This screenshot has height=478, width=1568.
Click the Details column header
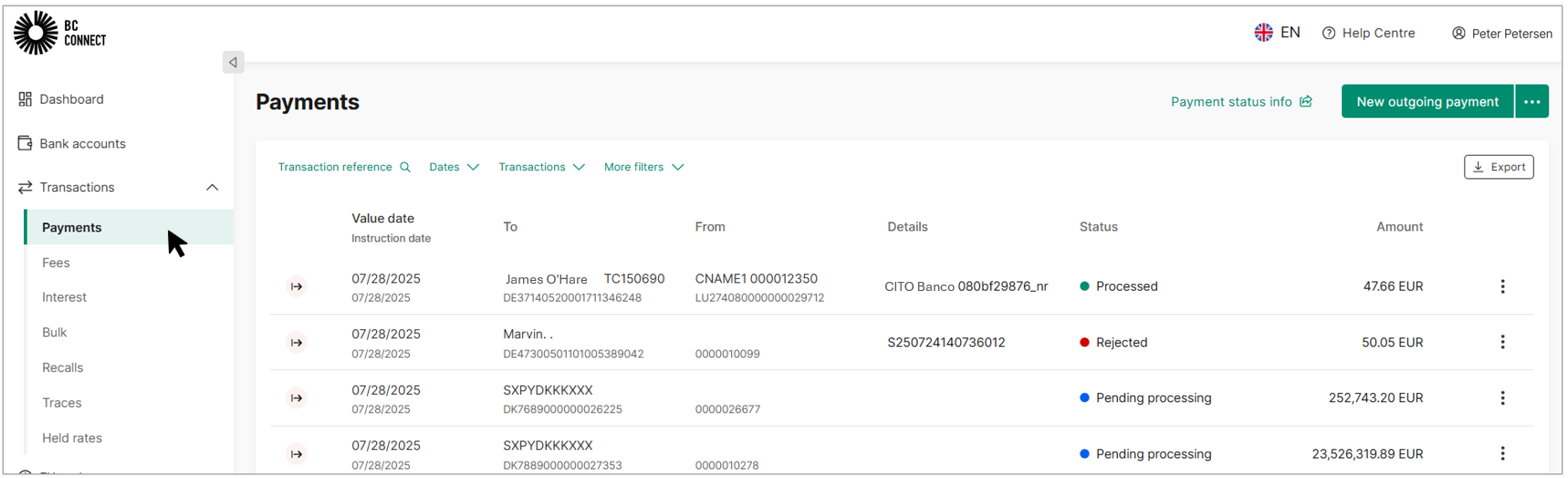pyautogui.click(x=907, y=227)
